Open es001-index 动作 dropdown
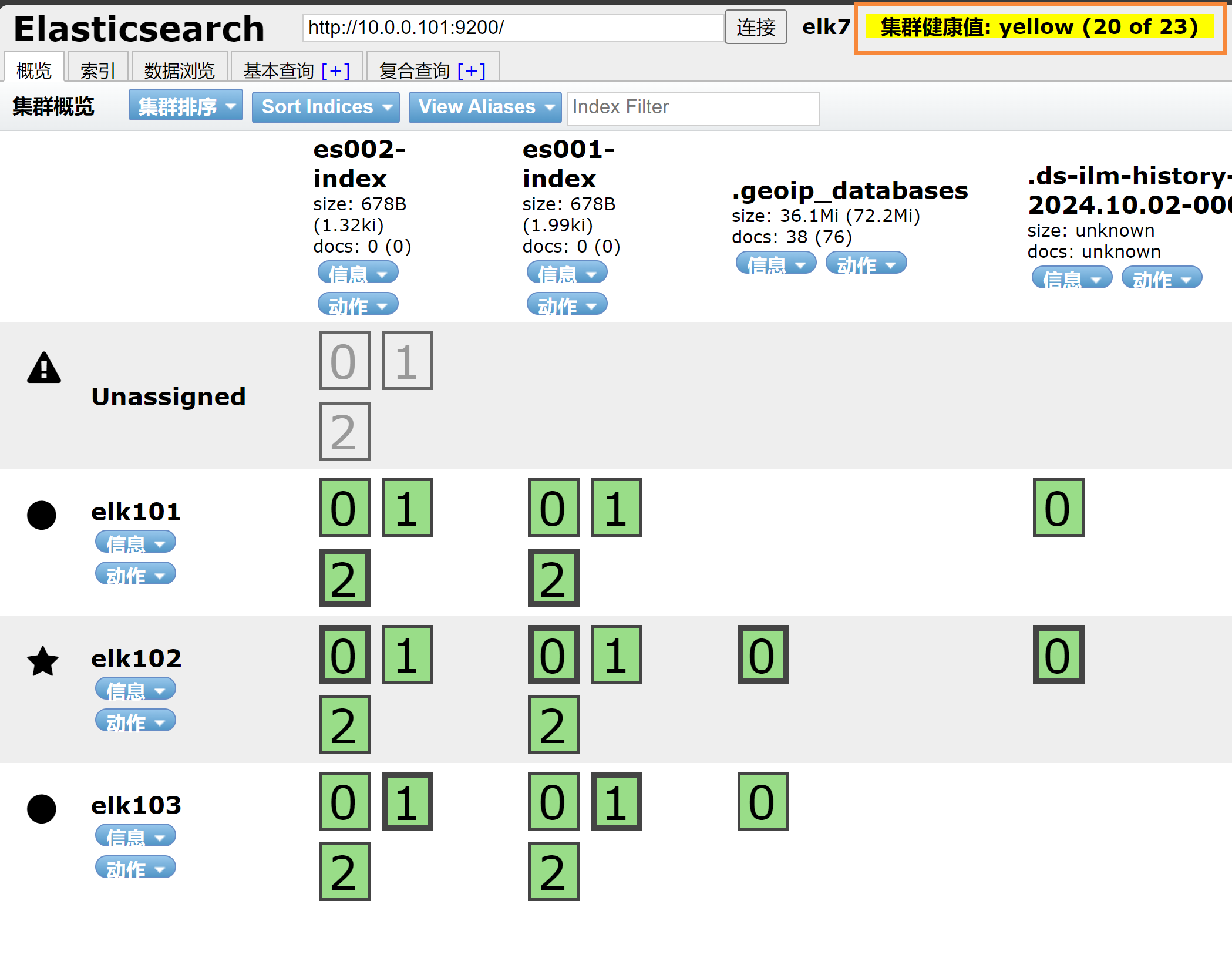The height and width of the screenshot is (968, 1232). pos(567,304)
